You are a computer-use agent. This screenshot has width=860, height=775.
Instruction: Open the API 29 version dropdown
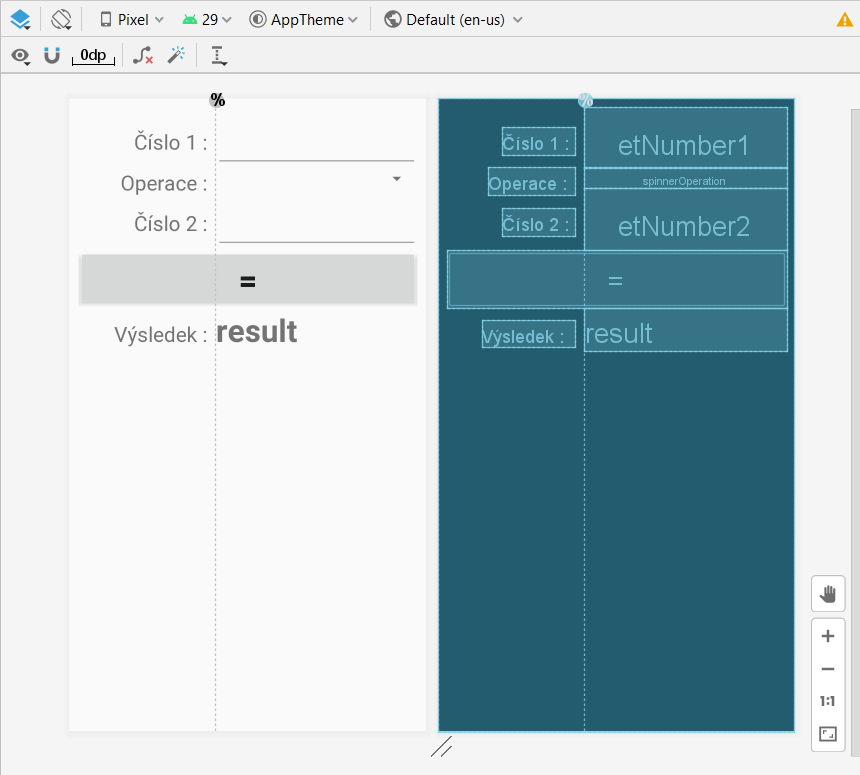tap(207, 20)
